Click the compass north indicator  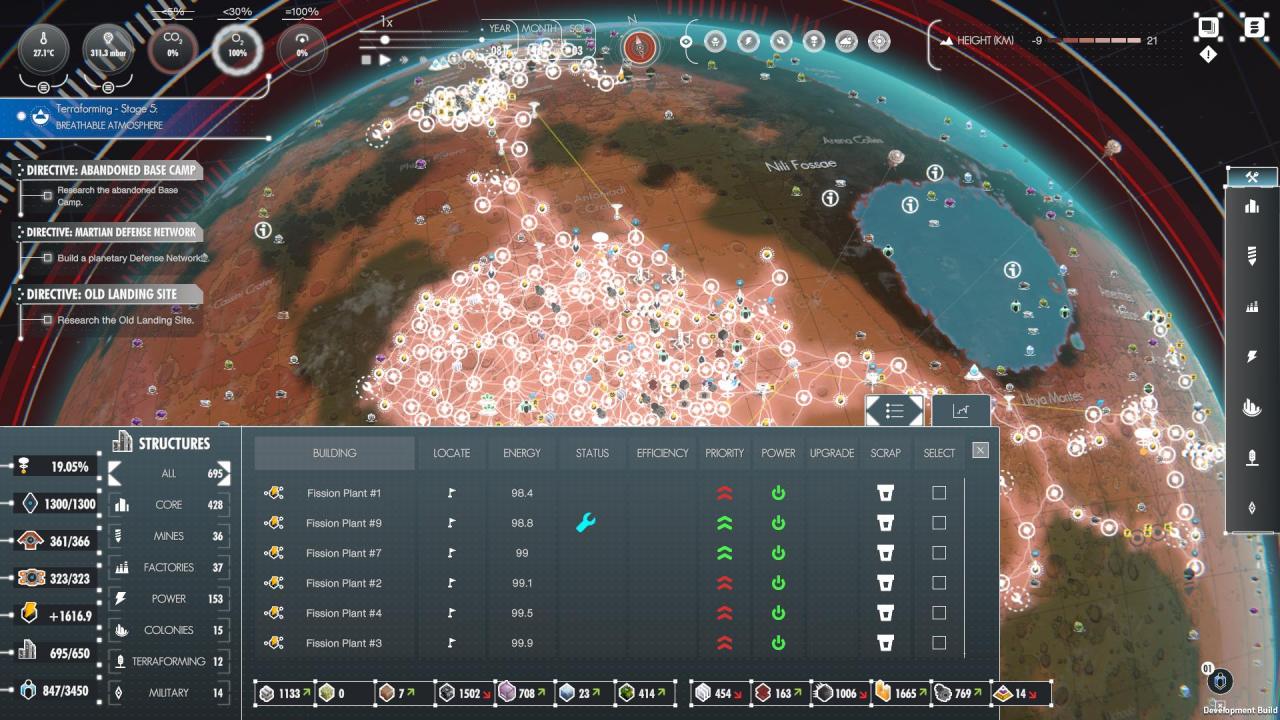pos(639,45)
